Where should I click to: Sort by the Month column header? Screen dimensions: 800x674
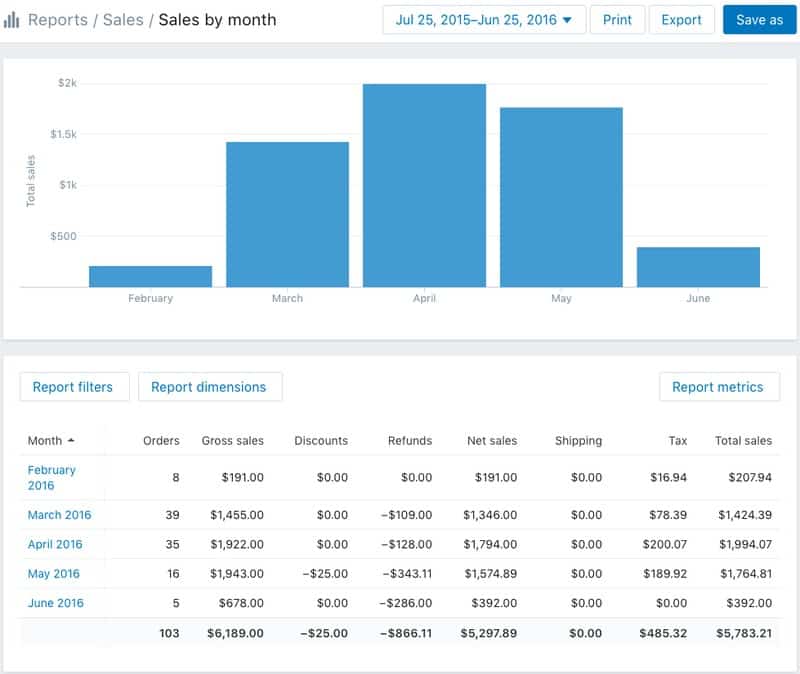51,441
